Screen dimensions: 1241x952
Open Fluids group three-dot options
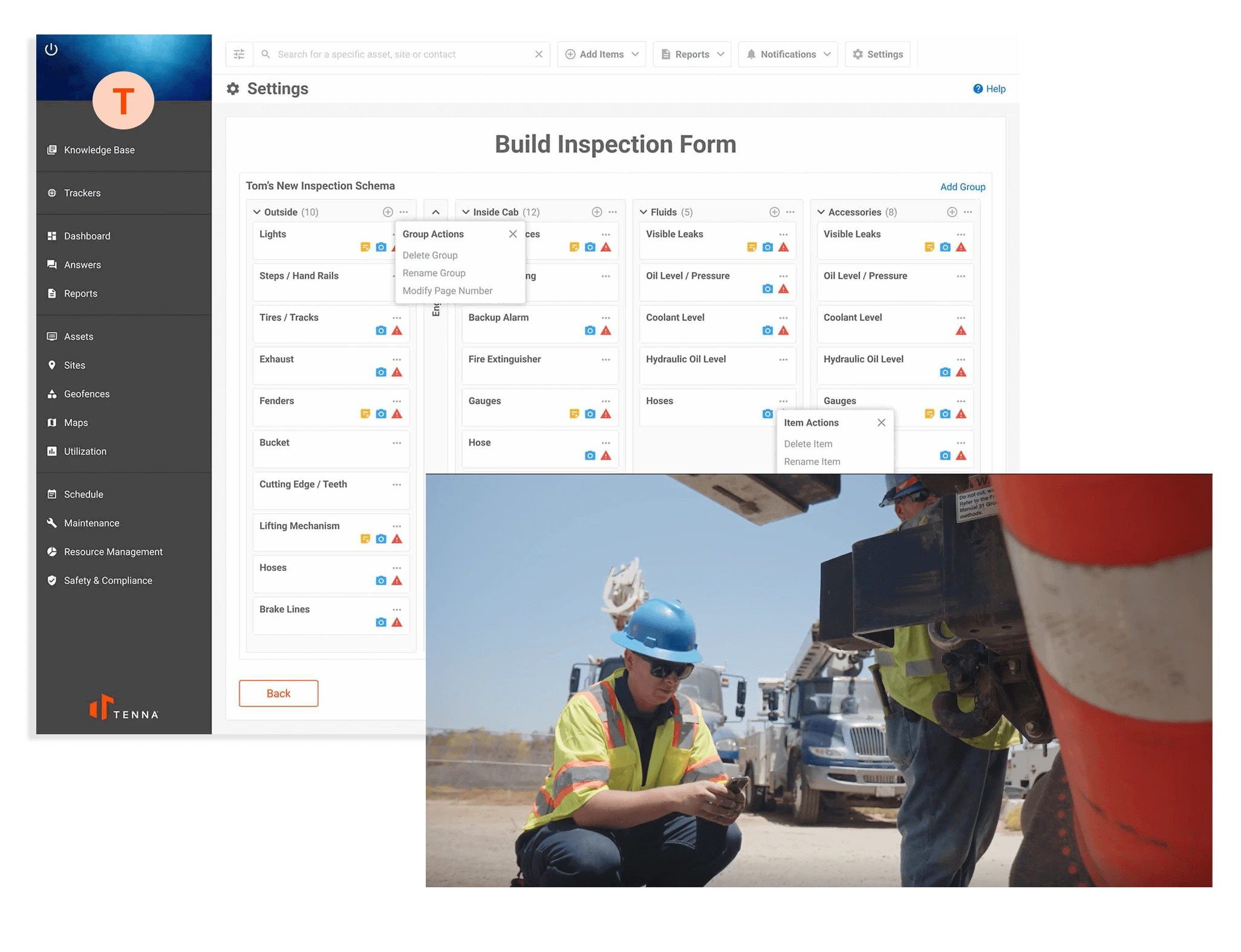(x=790, y=212)
